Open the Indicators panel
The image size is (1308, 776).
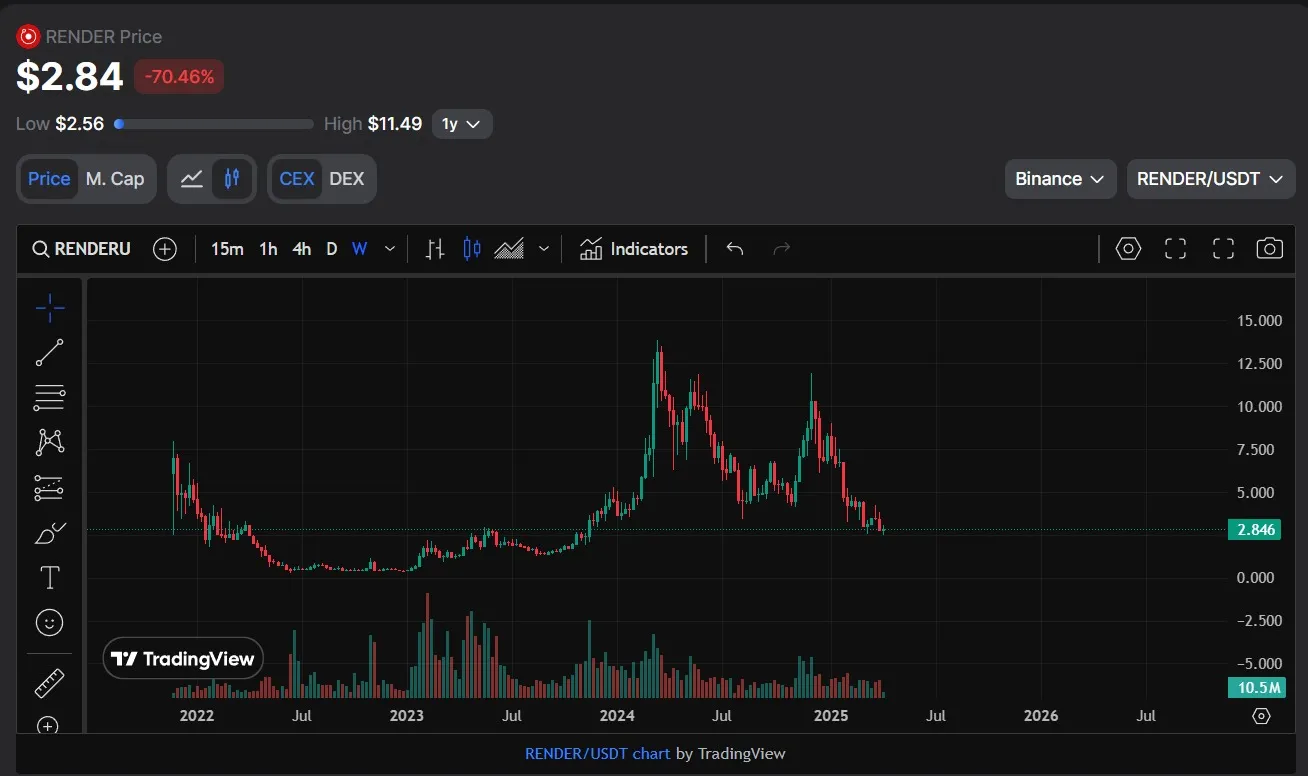634,249
